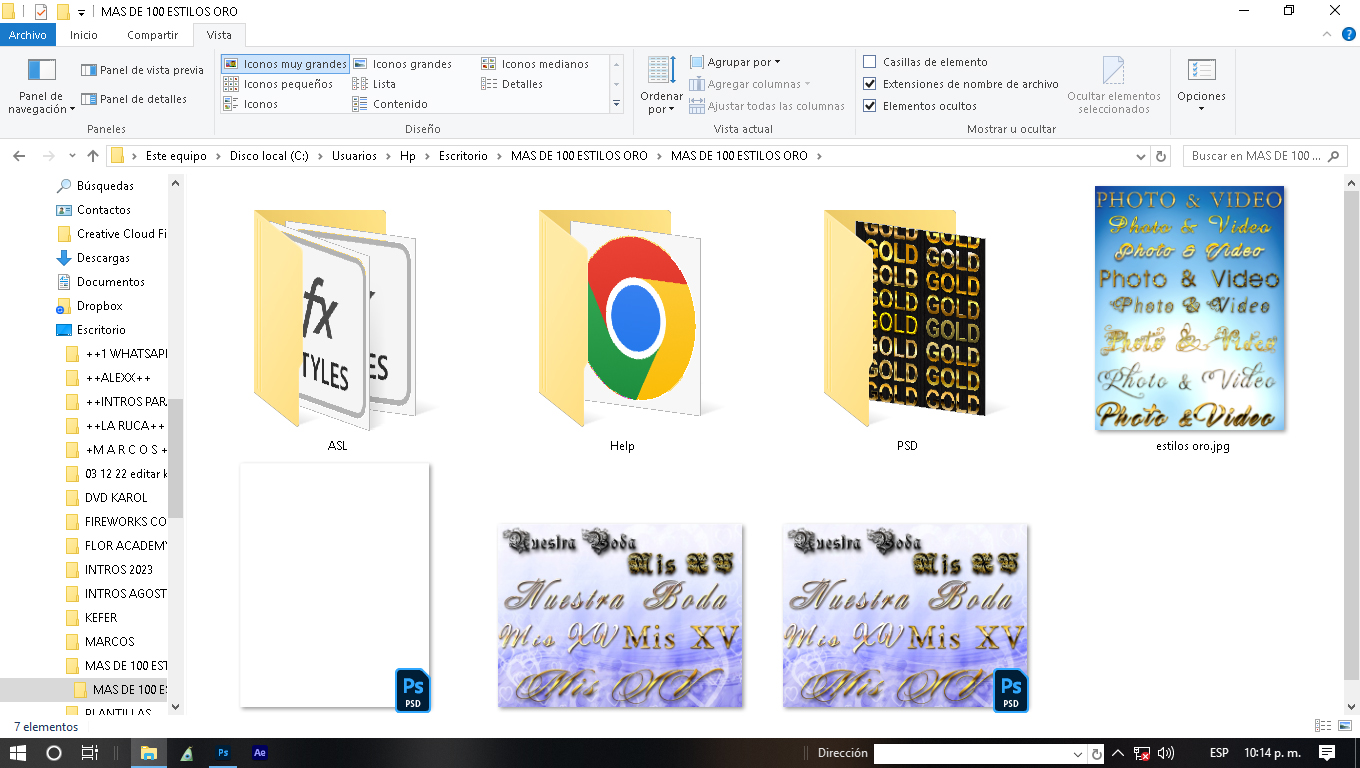This screenshot has width=1360, height=768.
Task: Enable Casillas de elemento checkbox
Action: pos(870,62)
